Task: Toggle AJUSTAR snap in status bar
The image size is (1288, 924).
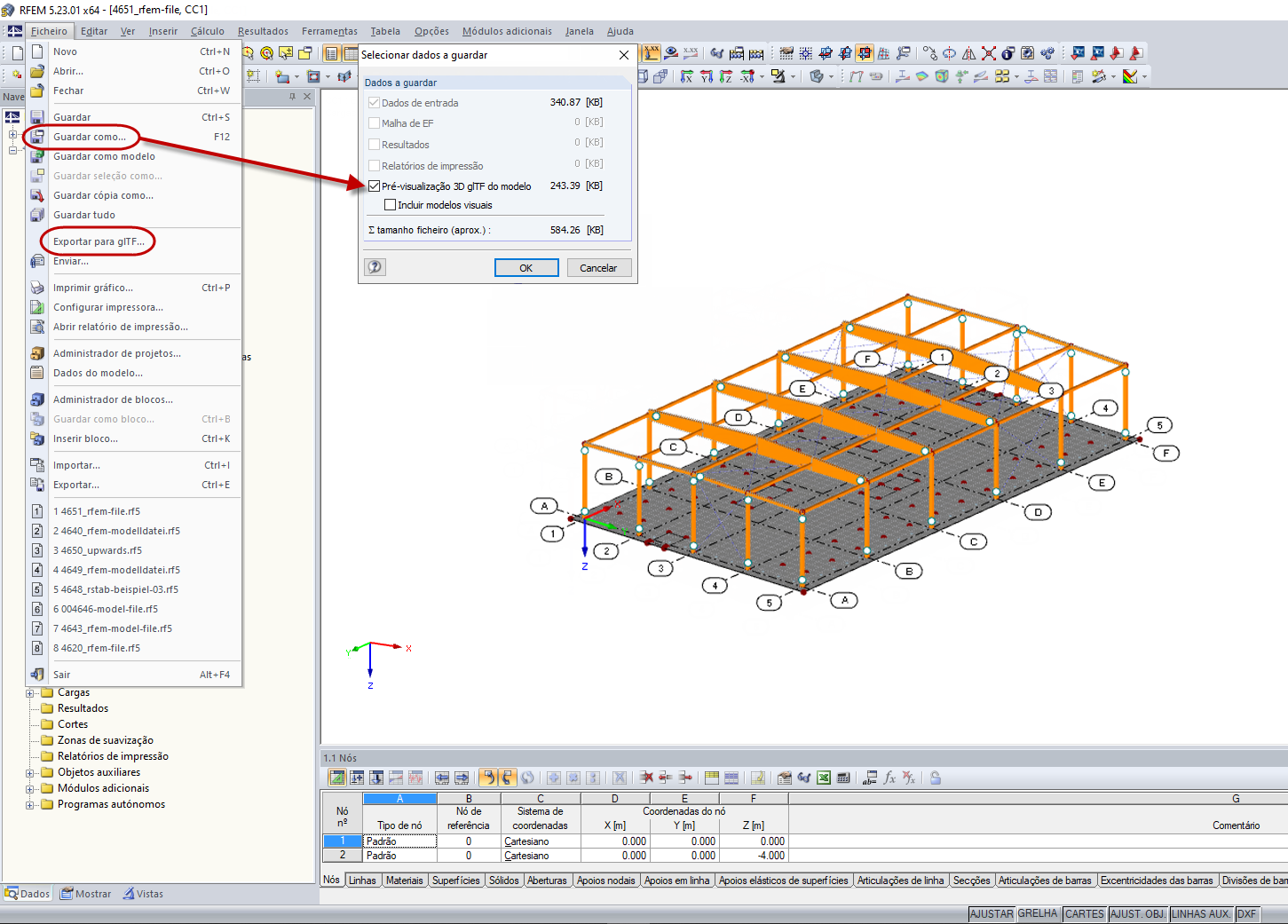Action: [x=992, y=914]
